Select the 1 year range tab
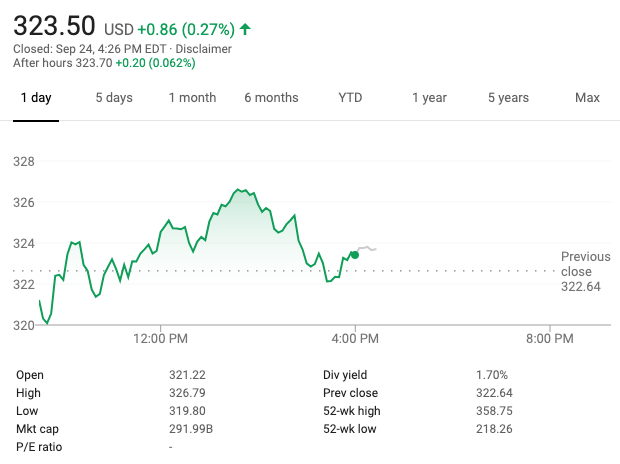The height and width of the screenshot is (464, 620). click(x=429, y=98)
